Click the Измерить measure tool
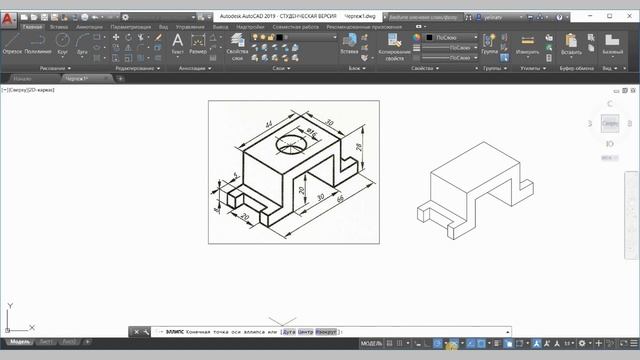The image size is (640, 360). [x=527, y=44]
